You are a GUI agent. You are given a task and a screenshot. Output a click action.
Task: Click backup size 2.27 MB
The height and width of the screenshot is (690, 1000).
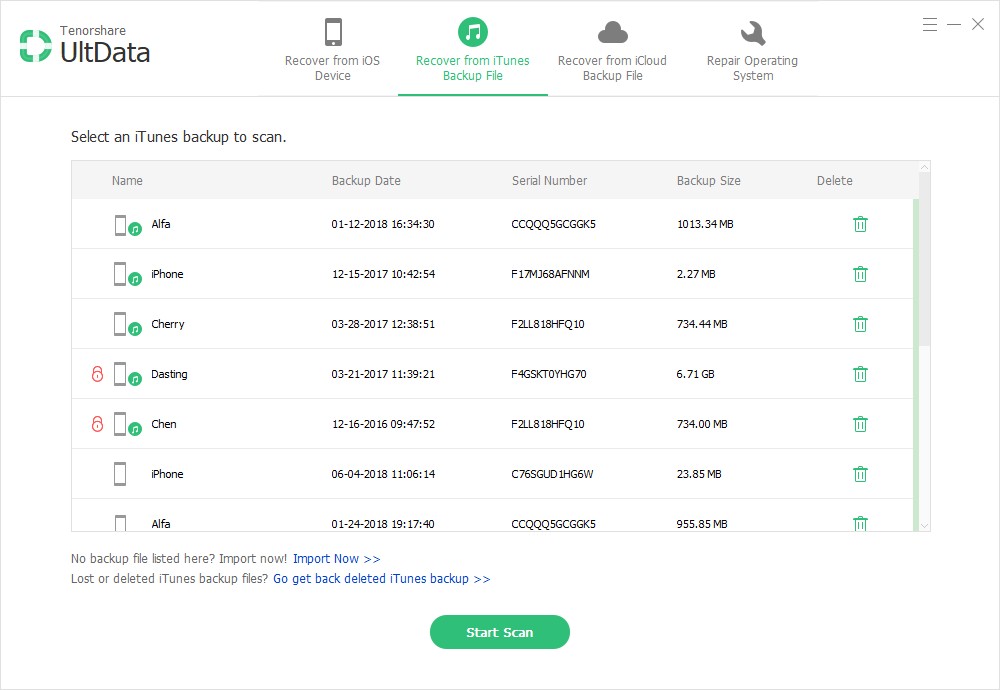[x=696, y=274]
